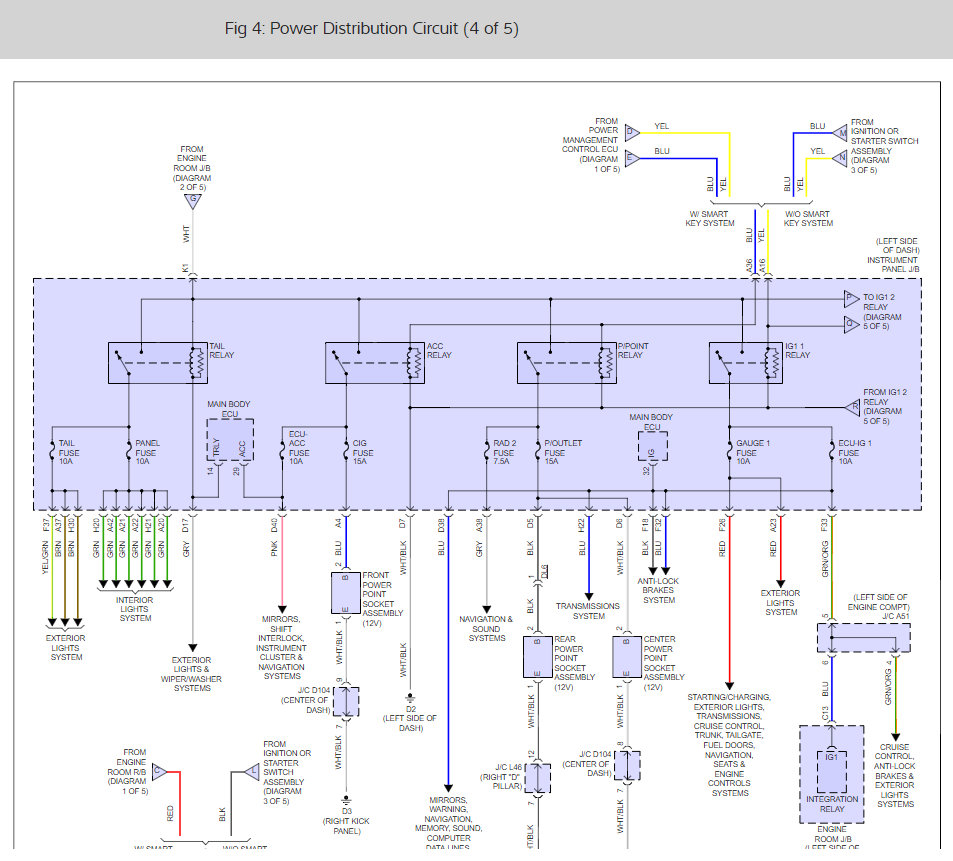Screen dimensions: 953x861
Task: Click the D2 left side of dash ground symbol
Action: (410, 696)
